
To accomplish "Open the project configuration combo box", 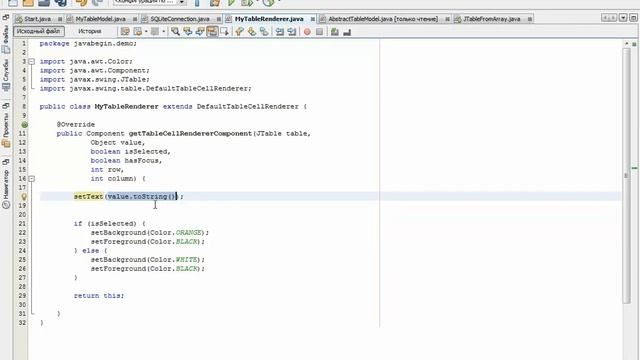I will coord(149,2).
